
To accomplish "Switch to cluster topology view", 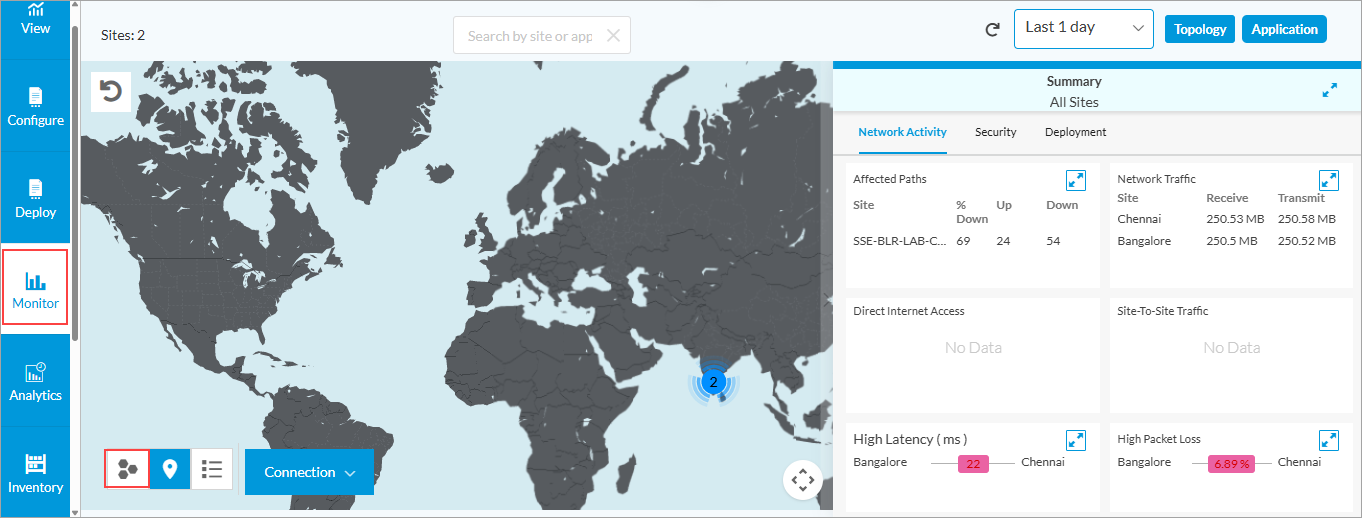I will pyautogui.click(x=127, y=469).
